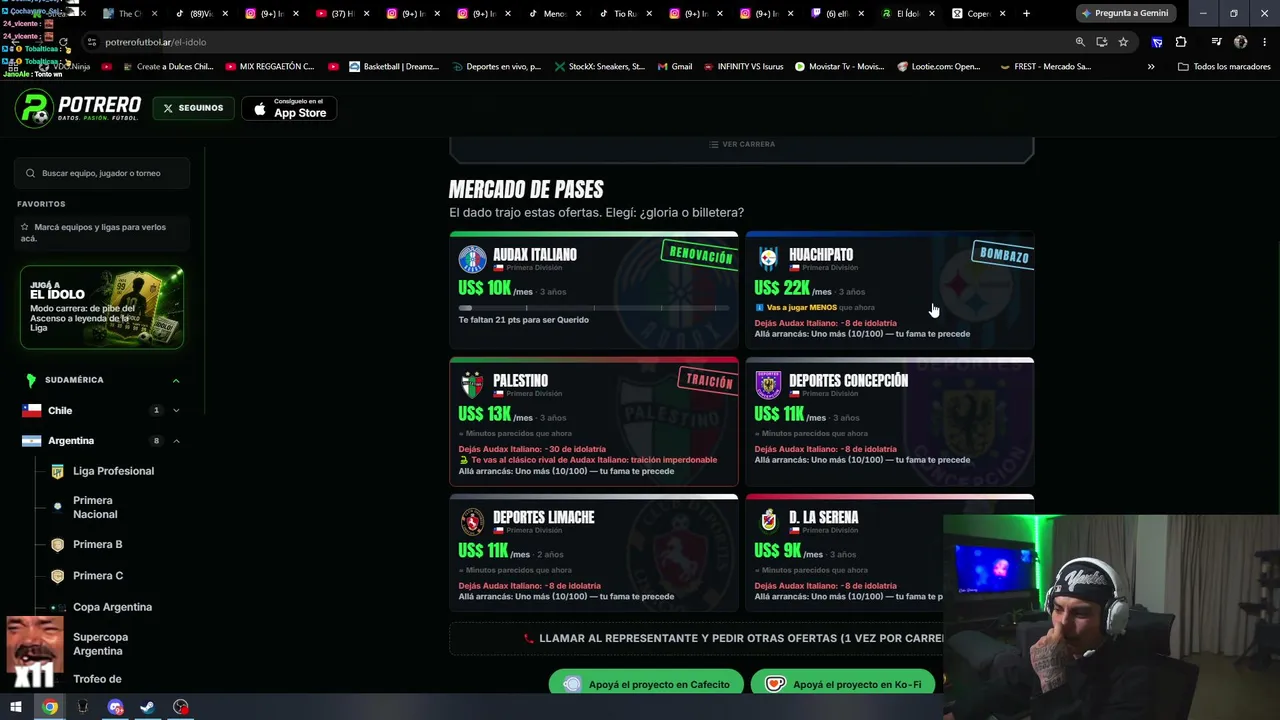This screenshot has width=1280, height=720.
Task: Click the Potrero logo in the header
Action: 78,108
